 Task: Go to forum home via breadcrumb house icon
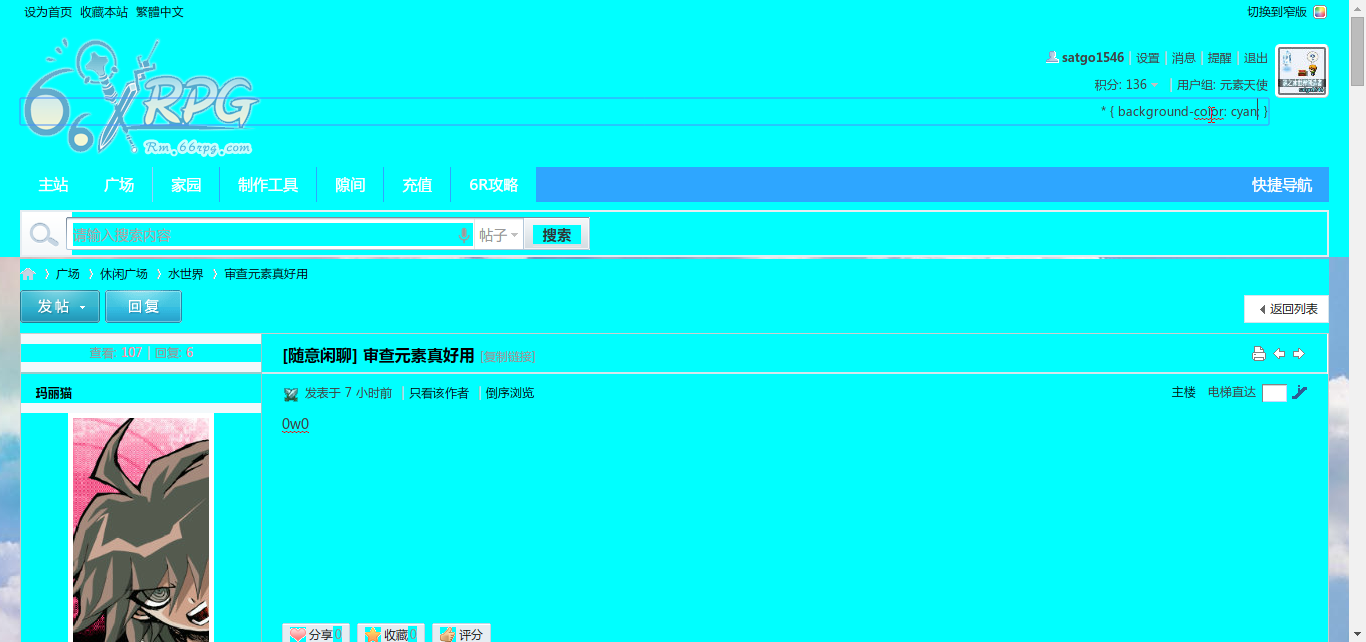click(x=29, y=274)
